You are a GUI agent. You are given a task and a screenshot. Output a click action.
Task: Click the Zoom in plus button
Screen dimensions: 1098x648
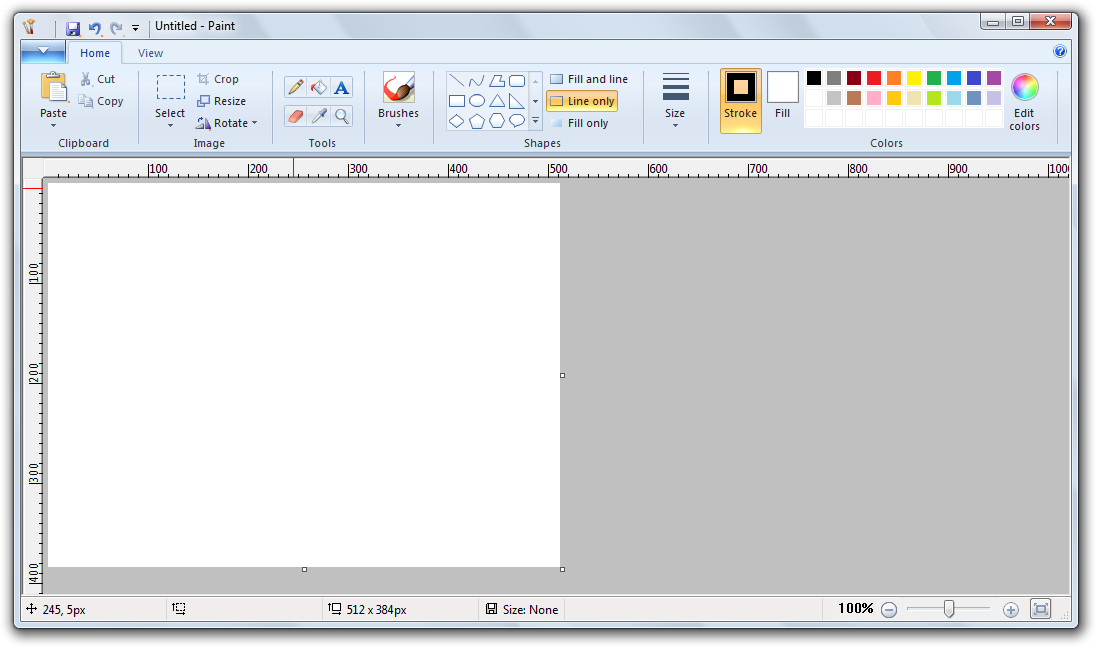pyautogui.click(x=1010, y=609)
